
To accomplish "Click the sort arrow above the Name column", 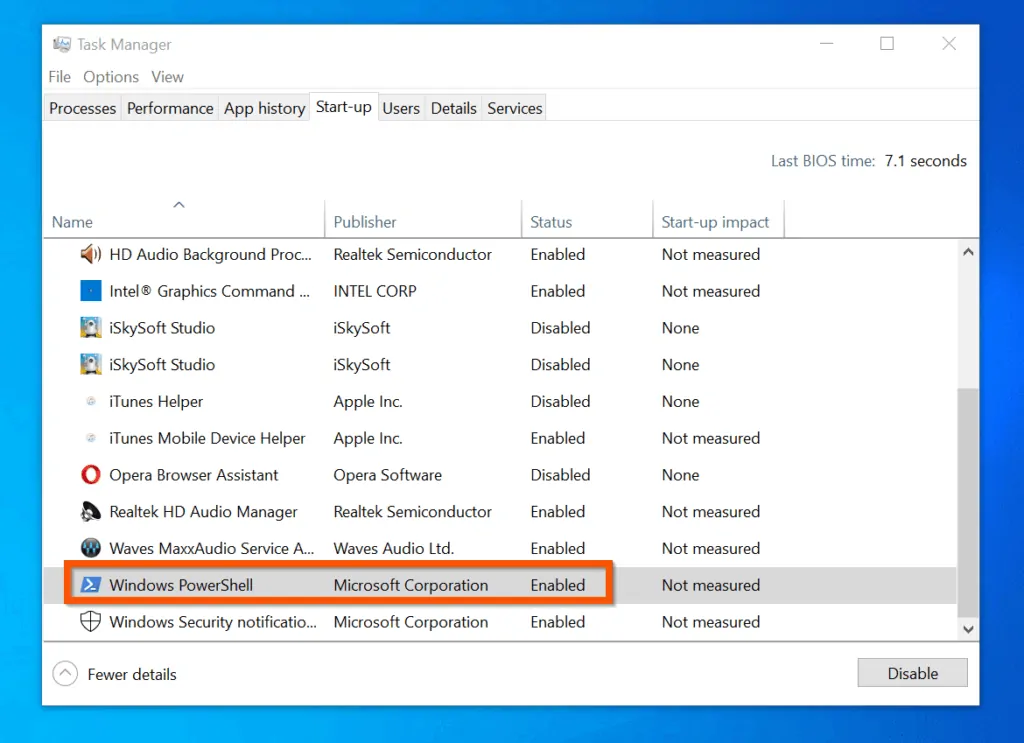I will (x=179, y=204).
